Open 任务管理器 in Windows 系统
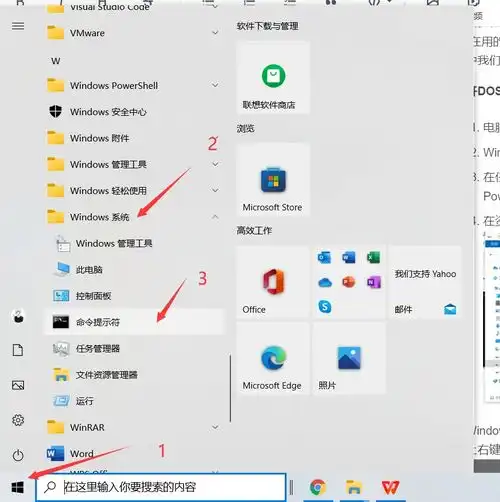This screenshot has width=500, height=502. tap(135, 348)
